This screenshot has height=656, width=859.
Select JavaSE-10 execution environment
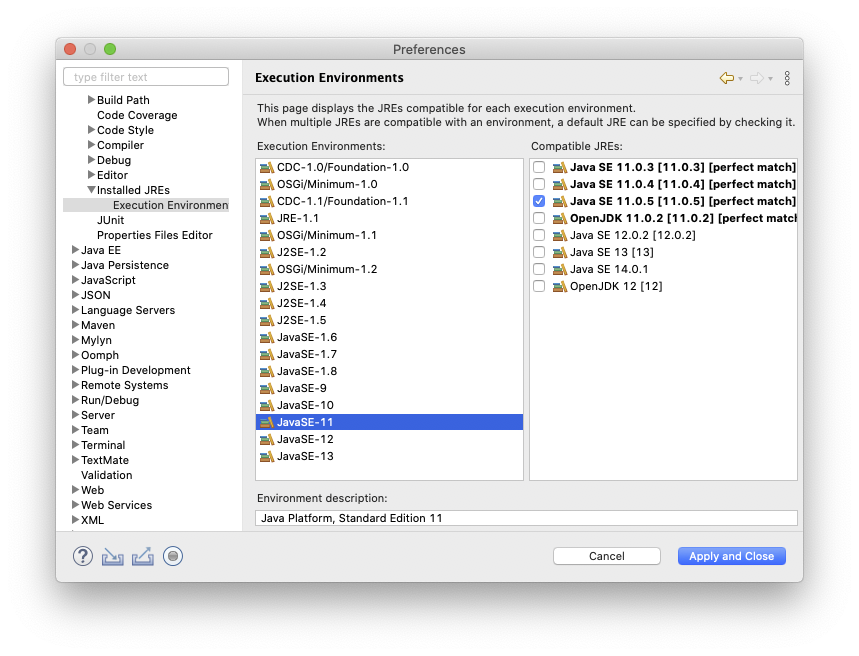(389, 406)
